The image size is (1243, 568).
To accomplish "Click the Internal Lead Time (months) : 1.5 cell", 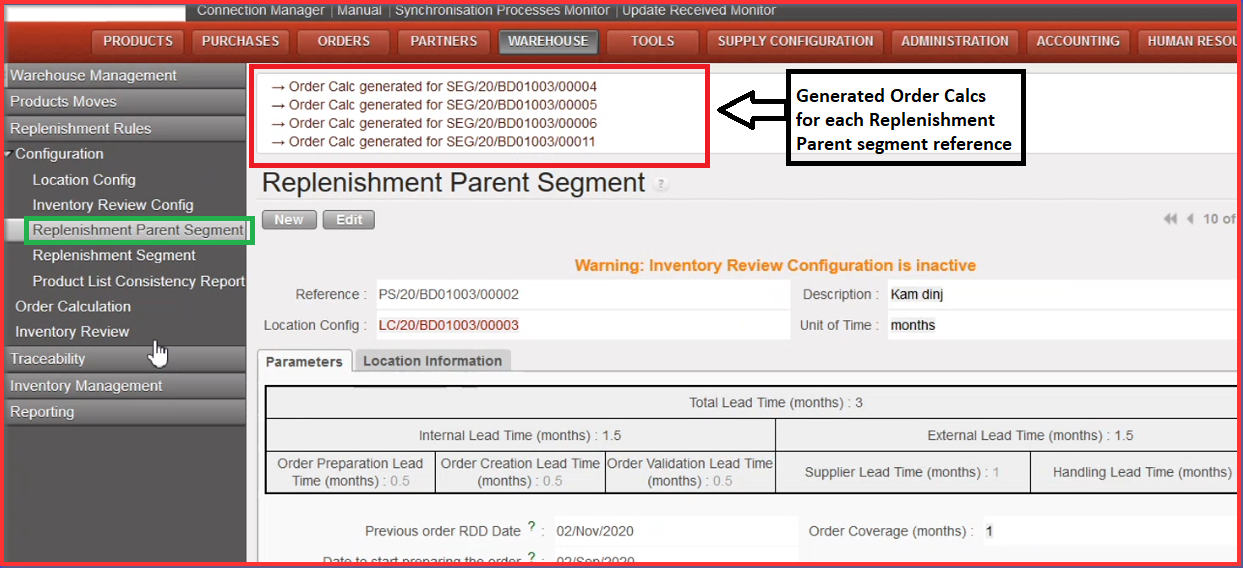I will (520, 435).
